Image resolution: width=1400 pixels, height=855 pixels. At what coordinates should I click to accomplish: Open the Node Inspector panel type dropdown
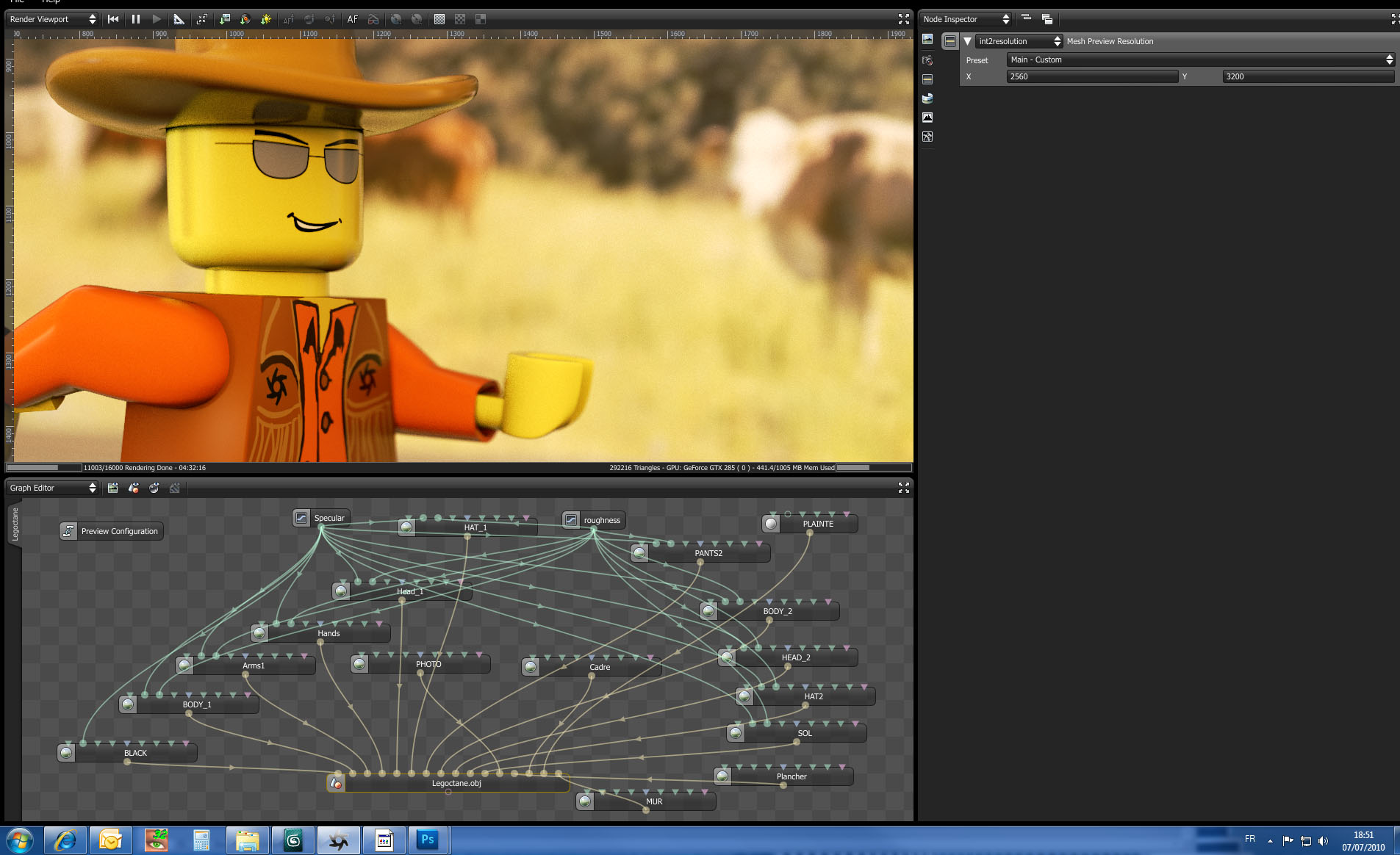(x=966, y=19)
